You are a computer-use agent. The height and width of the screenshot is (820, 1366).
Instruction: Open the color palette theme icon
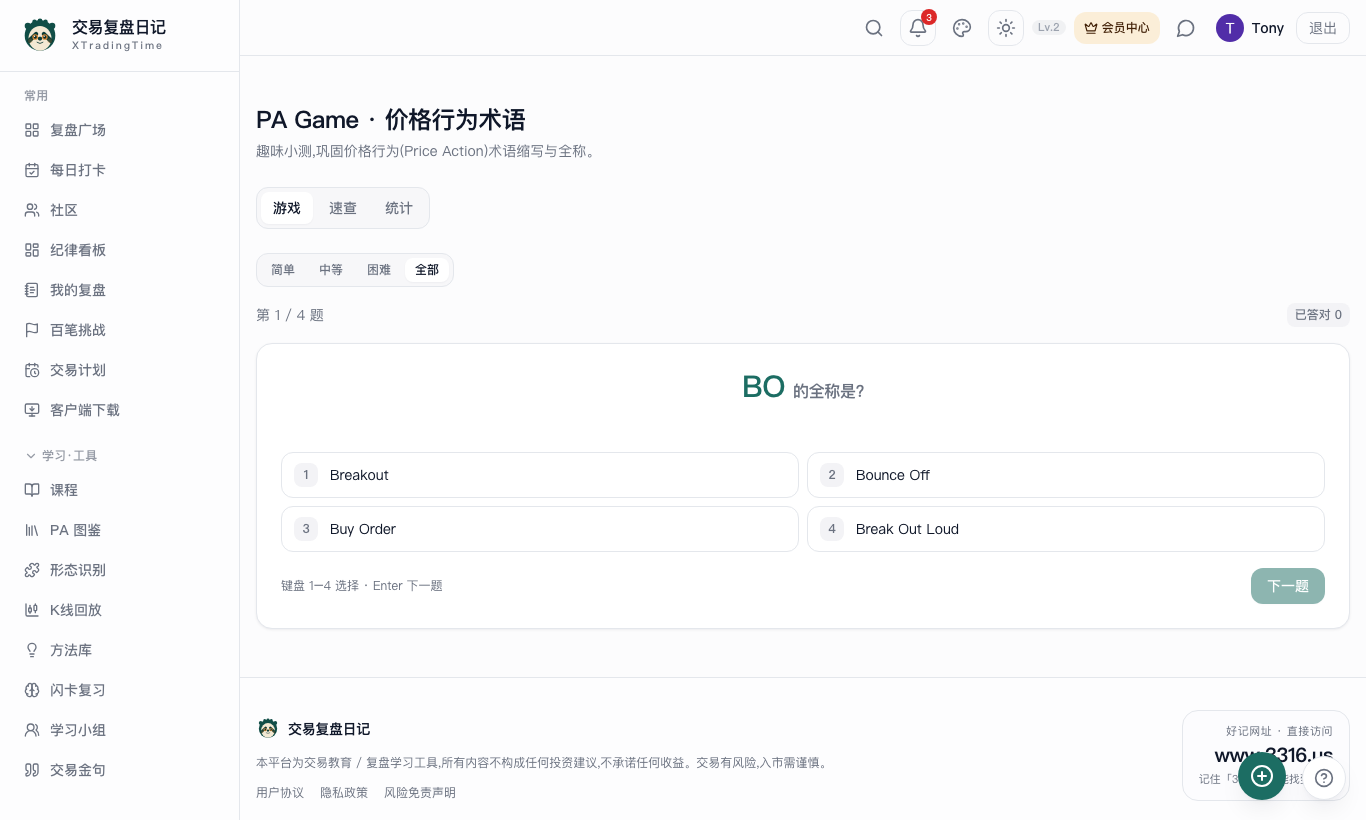[962, 28]
